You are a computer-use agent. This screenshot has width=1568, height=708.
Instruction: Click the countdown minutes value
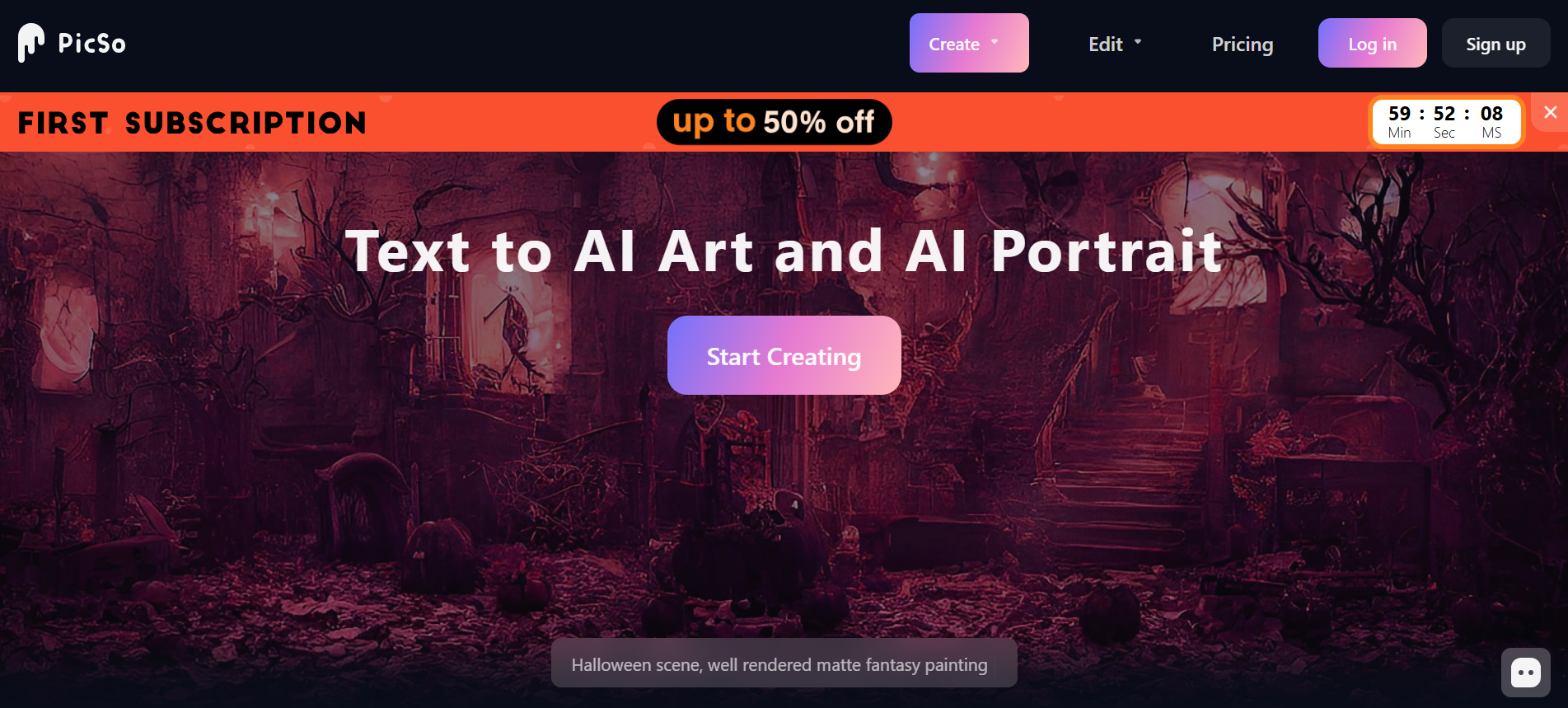[x=1399, y=114]
